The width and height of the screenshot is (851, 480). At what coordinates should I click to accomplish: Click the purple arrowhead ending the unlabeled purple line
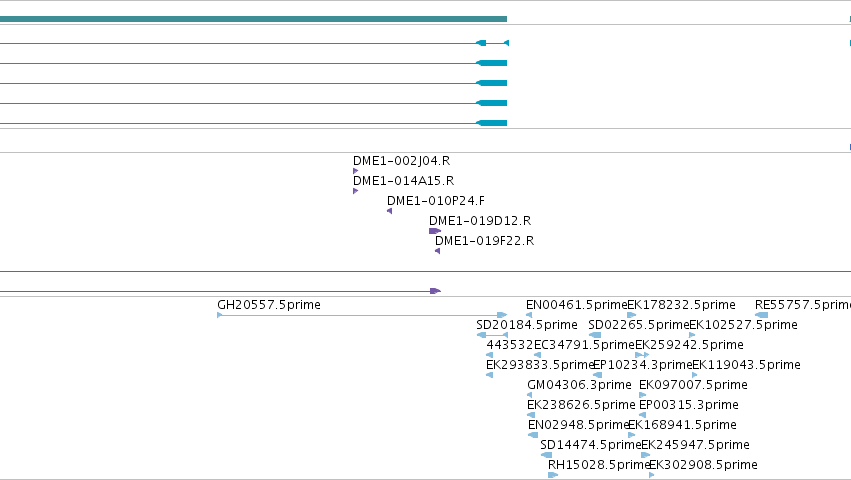(x=435, y=291)
